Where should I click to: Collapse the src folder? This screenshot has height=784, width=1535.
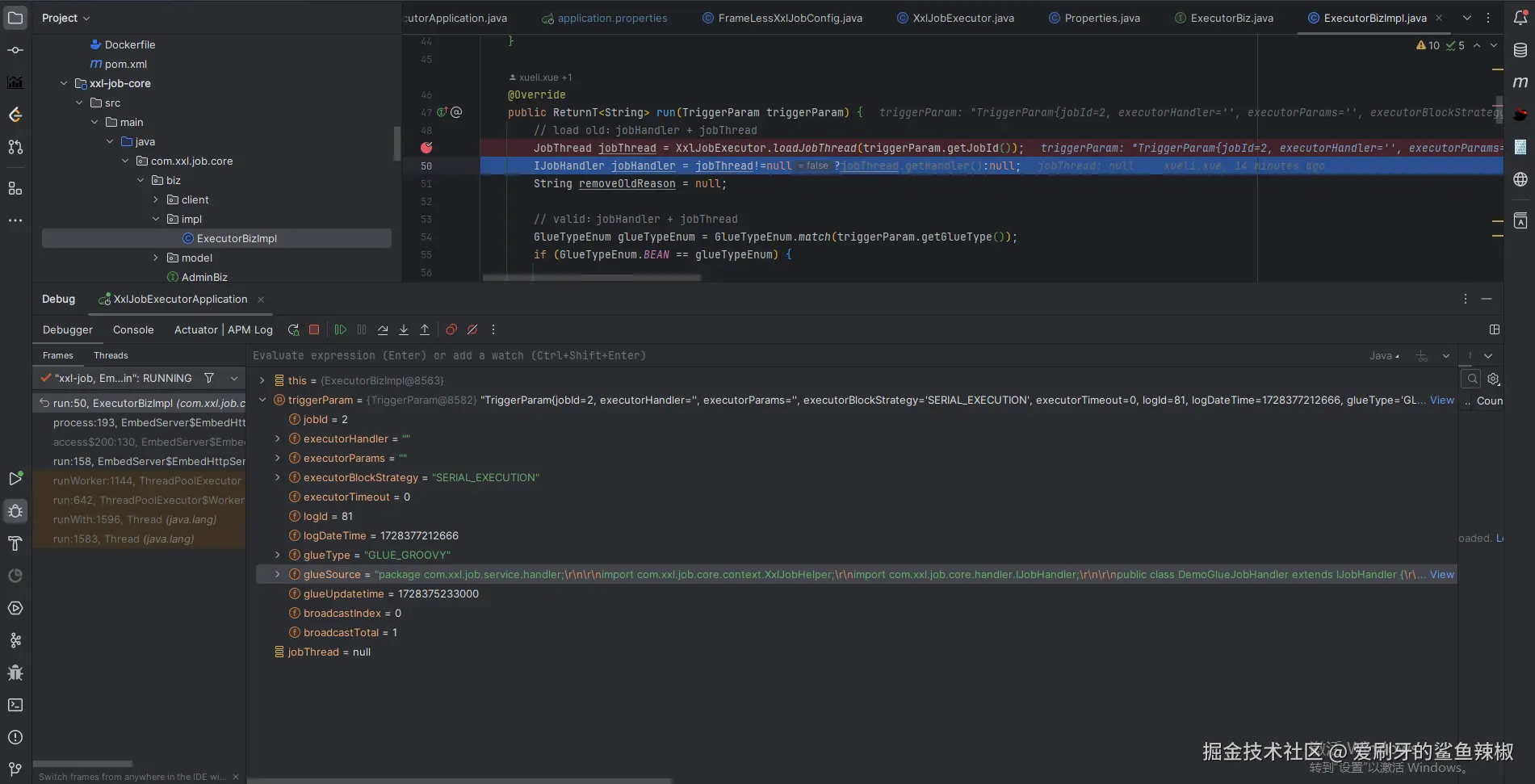tap(79, 103)
